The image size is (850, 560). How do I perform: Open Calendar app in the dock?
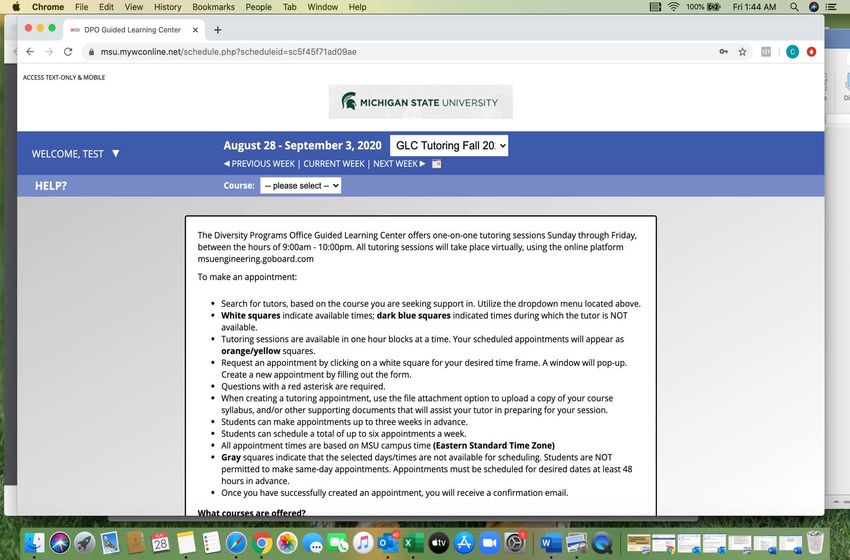(x=160, y=542)
